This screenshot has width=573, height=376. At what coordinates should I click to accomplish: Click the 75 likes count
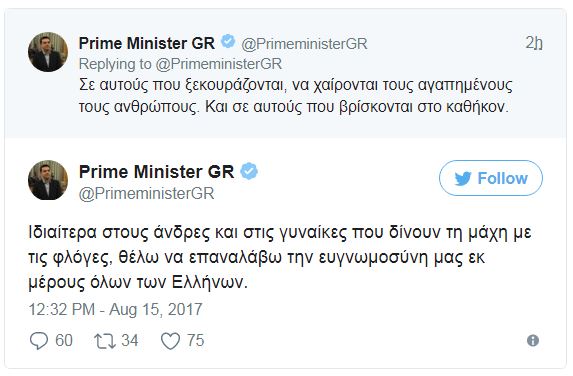196,341
